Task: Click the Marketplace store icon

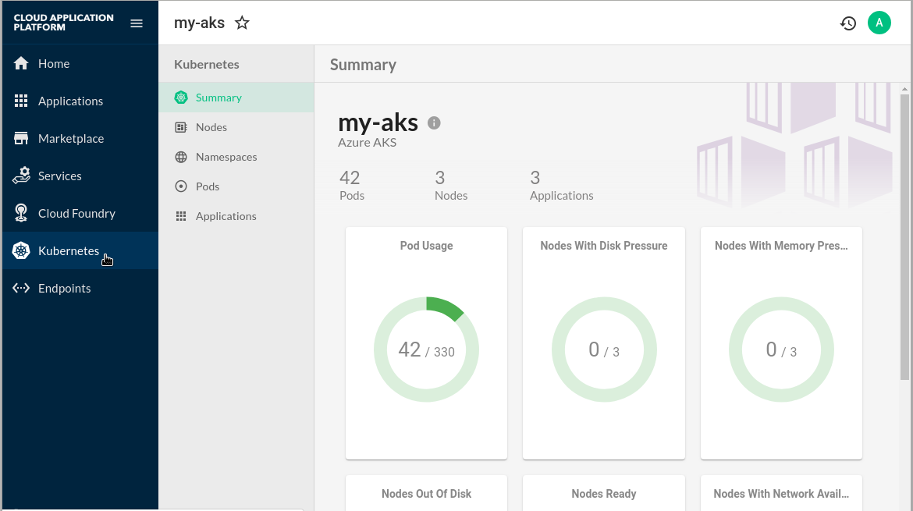Action: [x=21, y=138]
